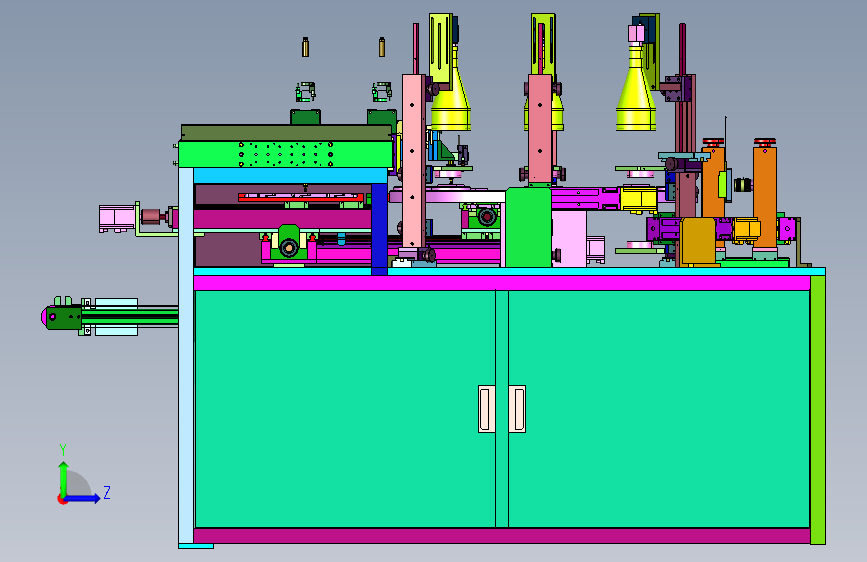Select the dark blue vertical post

[379, 229]
